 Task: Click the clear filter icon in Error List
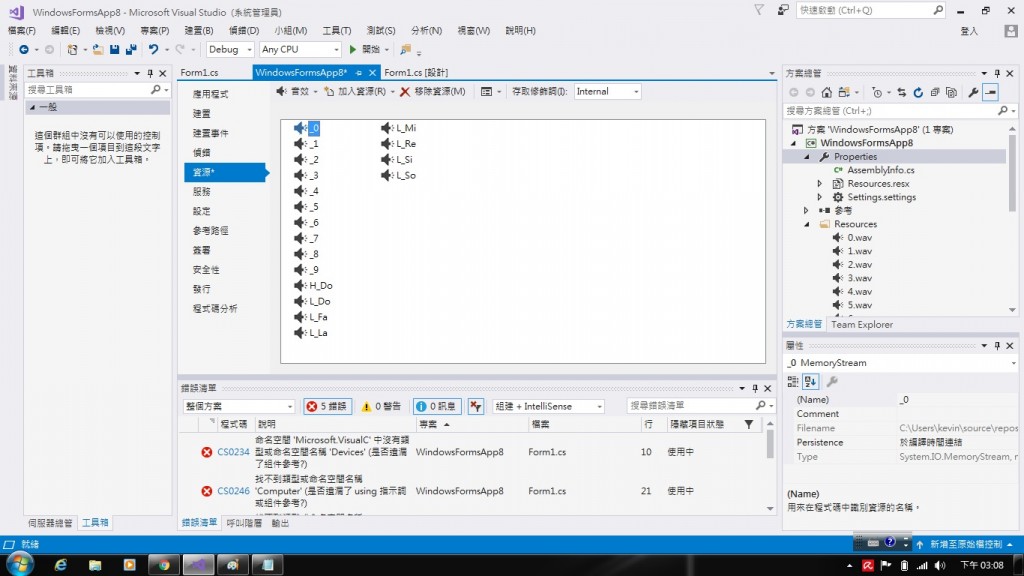pos(475,406)
